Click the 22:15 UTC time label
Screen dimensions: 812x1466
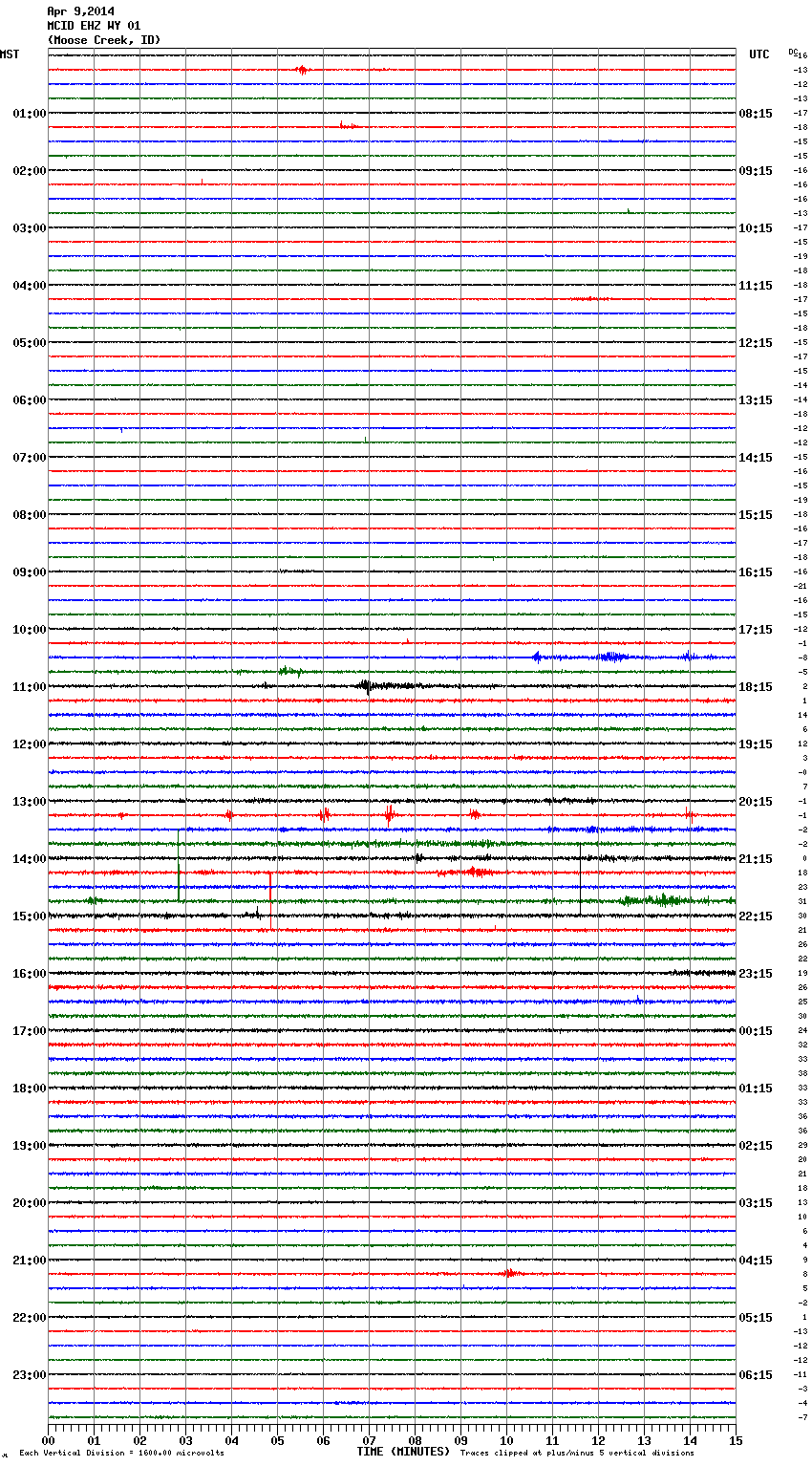pos(756,916)
